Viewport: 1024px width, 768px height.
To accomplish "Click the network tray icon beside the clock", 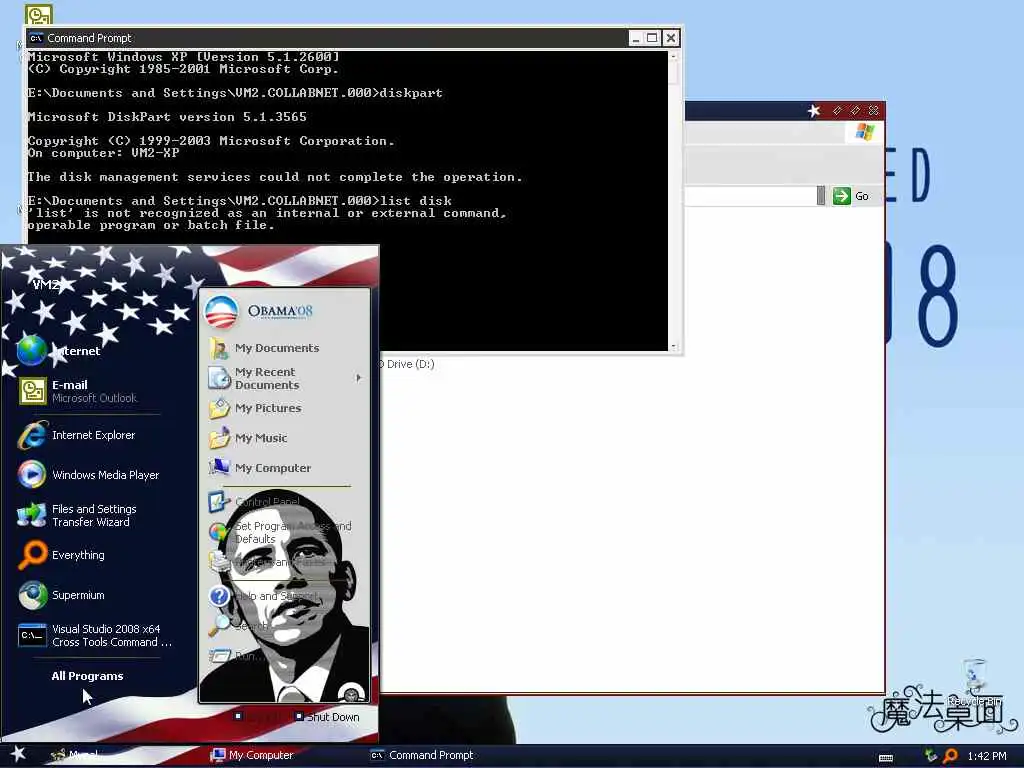I will coord(931,756).
